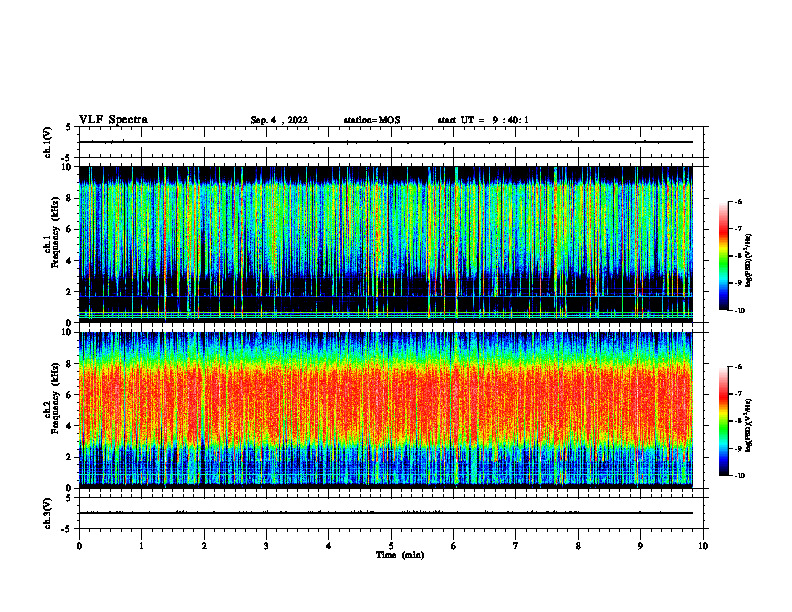Click the "Time (min)" x-axis label
This screenshot has height=612, width=792.
(400, 555)
